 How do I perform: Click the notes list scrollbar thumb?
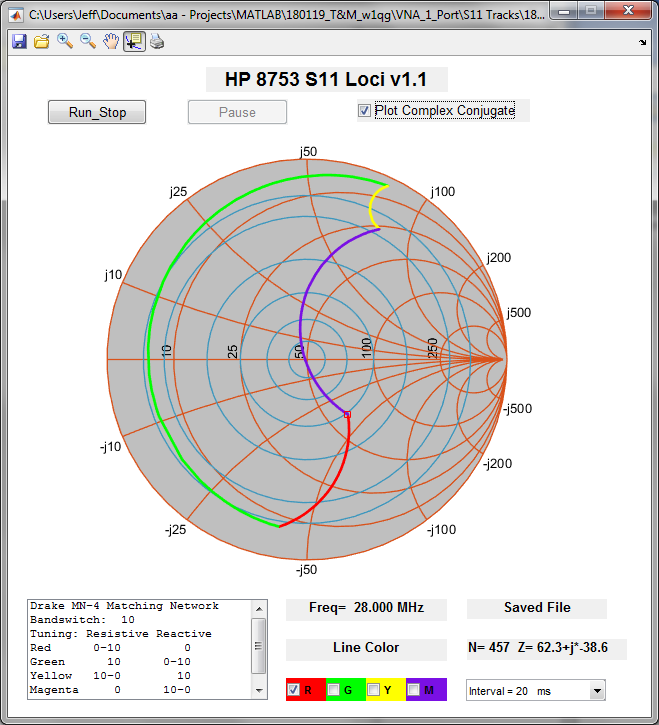point(259,645)
